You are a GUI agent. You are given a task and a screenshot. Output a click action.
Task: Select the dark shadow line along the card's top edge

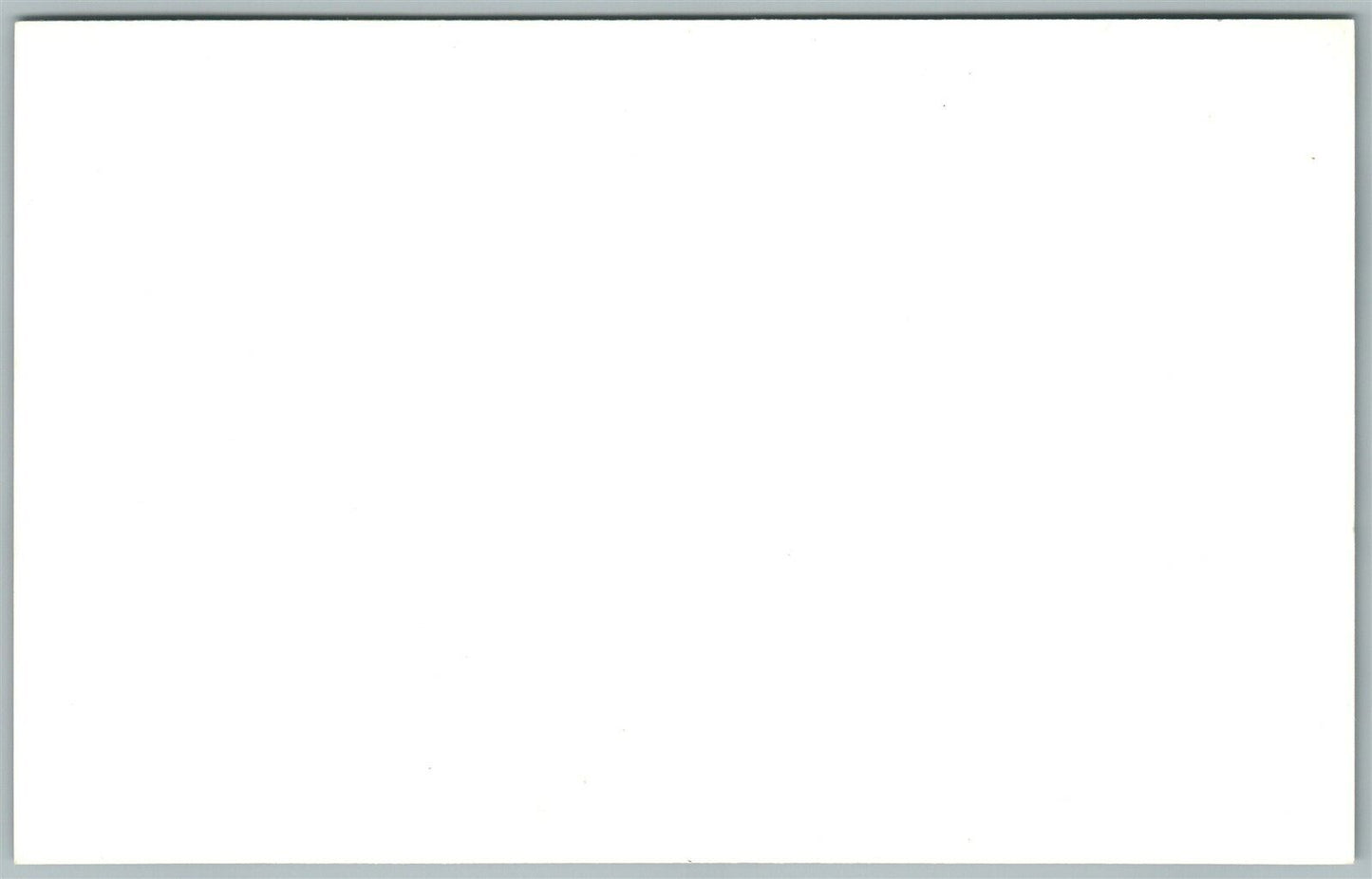coord(685,18)
